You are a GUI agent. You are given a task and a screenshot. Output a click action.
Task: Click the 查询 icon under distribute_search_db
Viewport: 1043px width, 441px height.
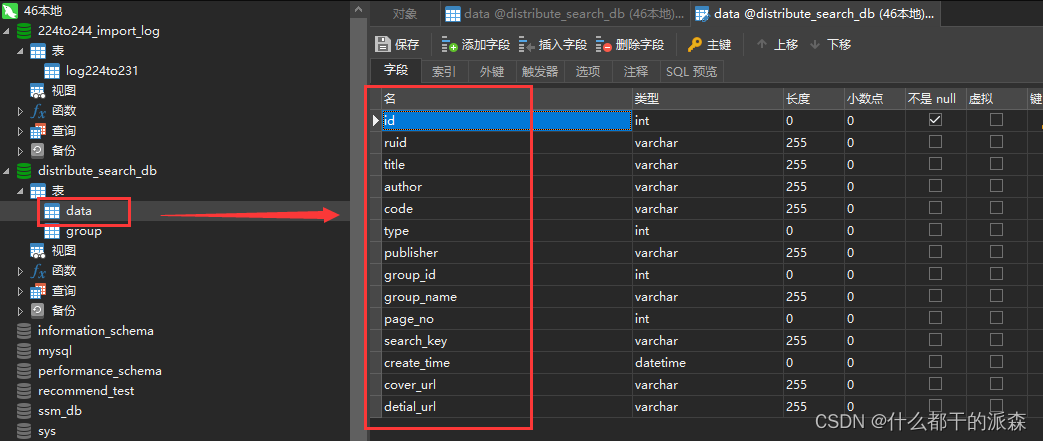(38, 291)
